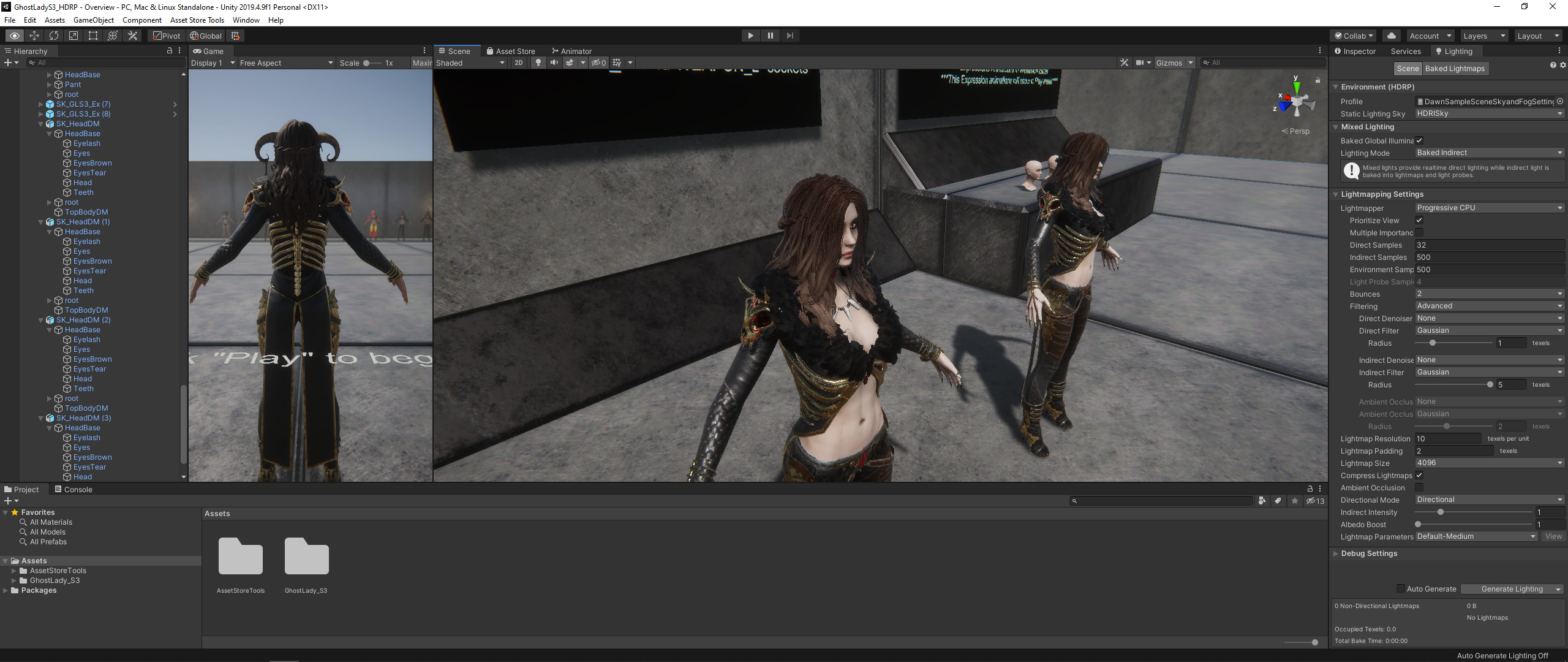1568x662 pixels.
Task: Toggle grid snapping icon in toolbar
Action: click(235, 36)
